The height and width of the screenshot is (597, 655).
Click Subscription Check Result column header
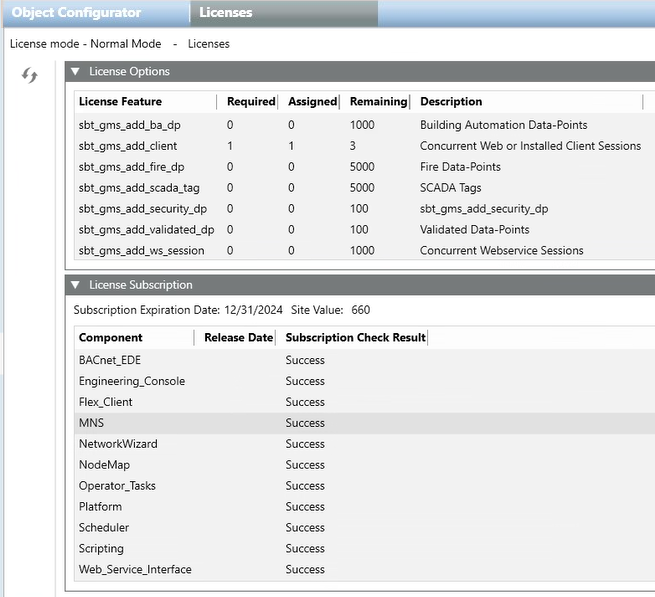pyautogui.click(x=355, y=338)
